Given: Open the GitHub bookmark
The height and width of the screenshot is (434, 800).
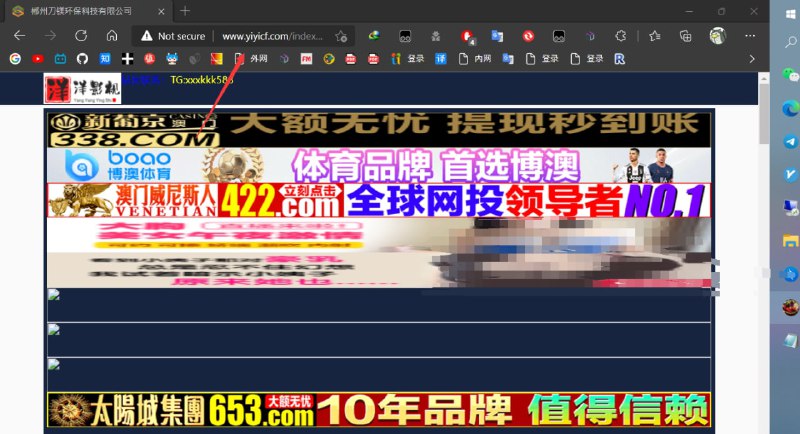Looking at the screenshot, I should (x=82, y=59).
